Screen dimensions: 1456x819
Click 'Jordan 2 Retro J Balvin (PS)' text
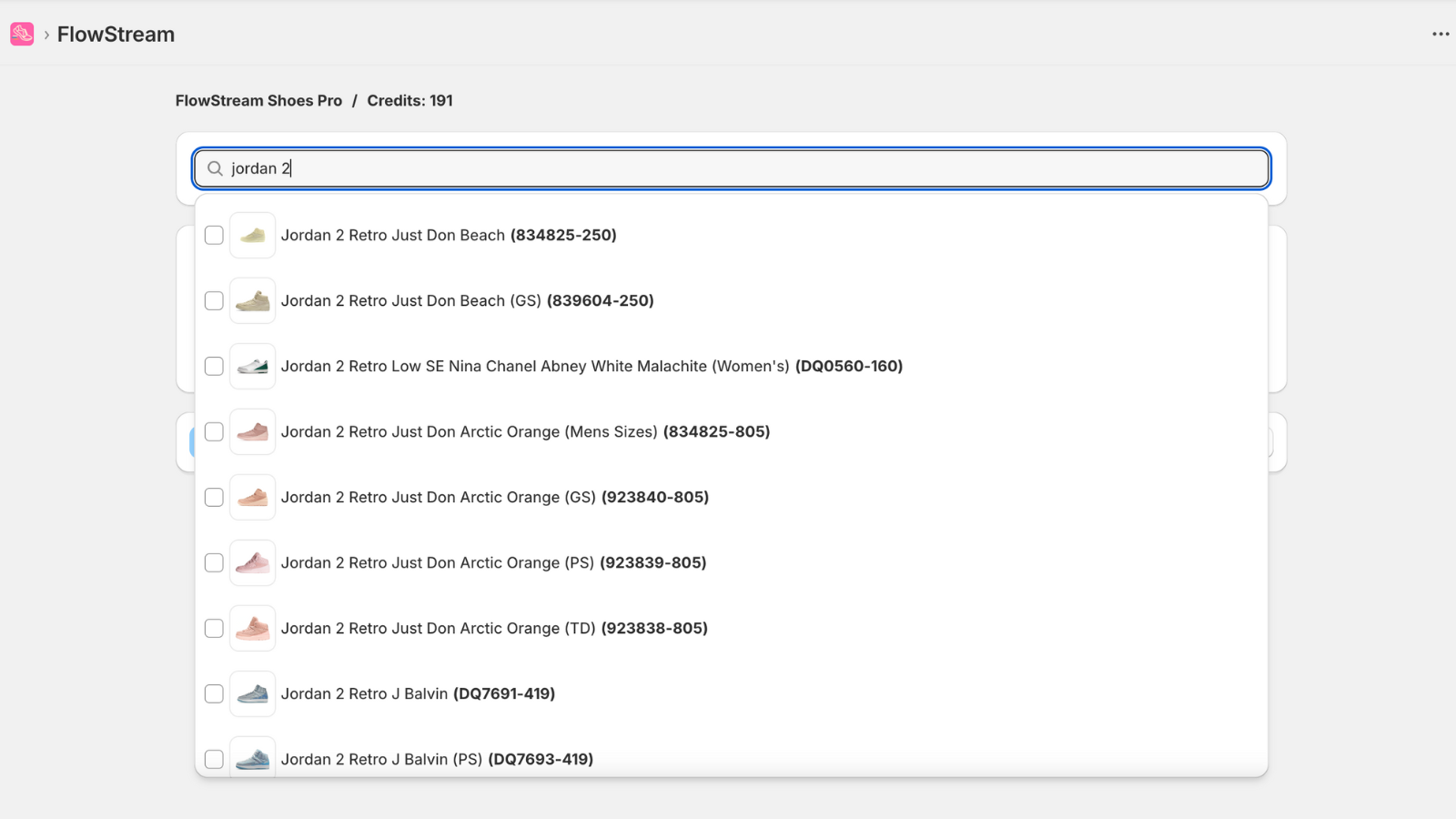[382, 759]
